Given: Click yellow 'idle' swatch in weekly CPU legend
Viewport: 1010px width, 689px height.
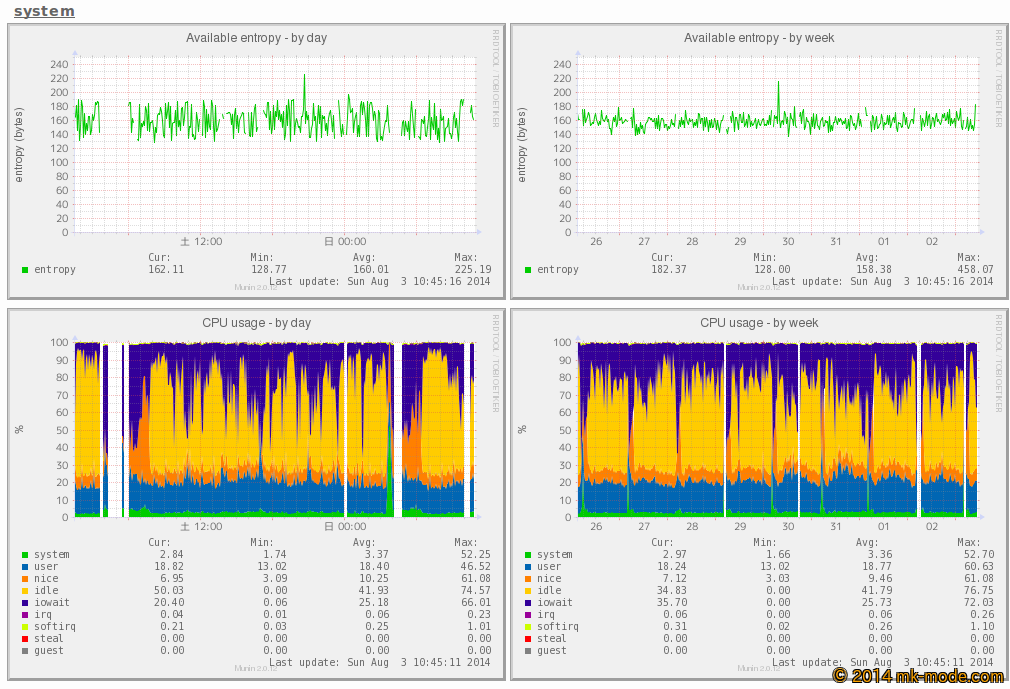Looking at the screenshot, I should pyautogui.click(x=528, y=591).
